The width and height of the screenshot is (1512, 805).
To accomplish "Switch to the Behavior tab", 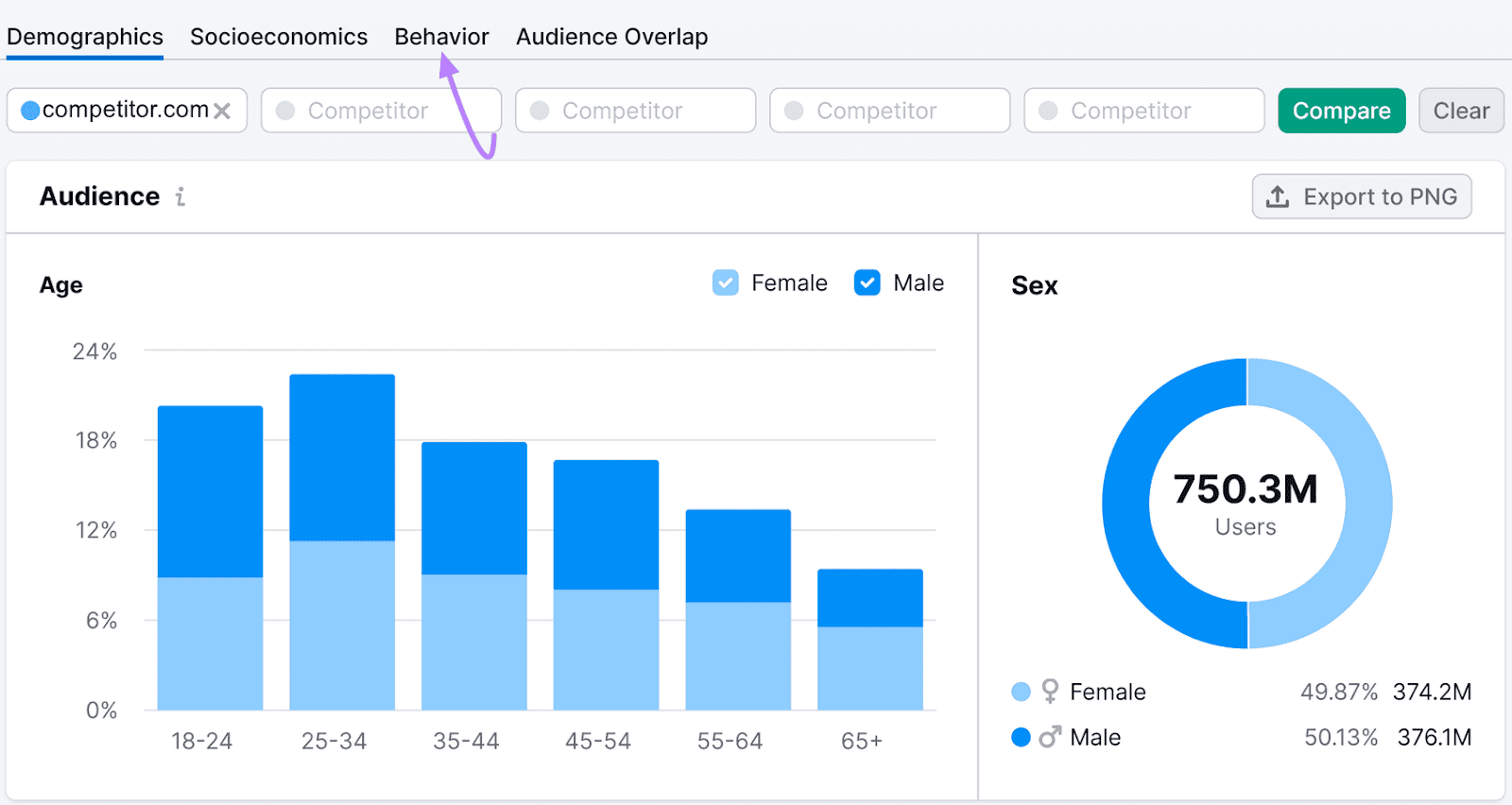I will pos(441,37).
